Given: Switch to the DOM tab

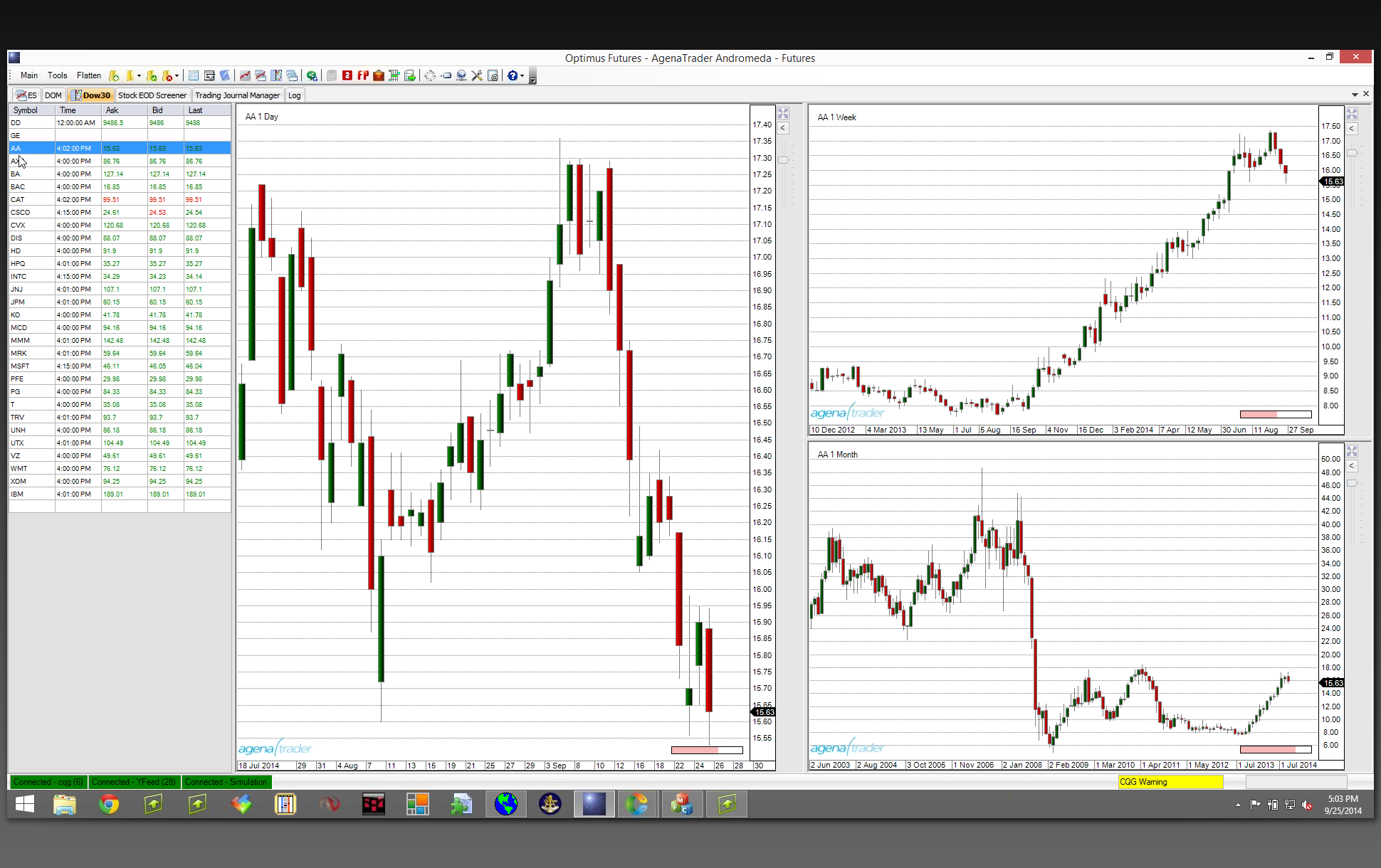Looking at the screenshot, I should [53, 95].
